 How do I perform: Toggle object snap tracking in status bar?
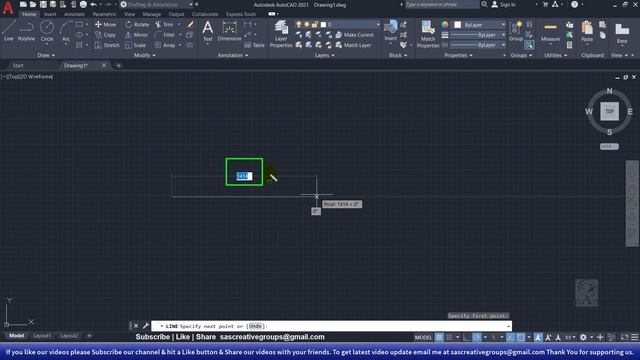(510, 337)
